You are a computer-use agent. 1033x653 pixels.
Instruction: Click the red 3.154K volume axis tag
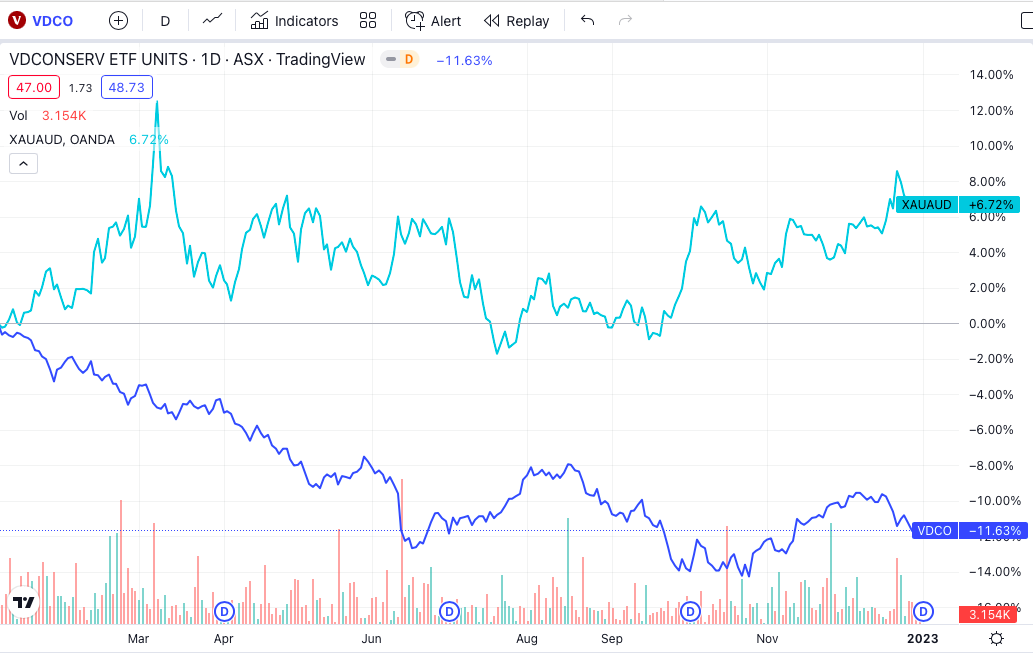[990, 614]
